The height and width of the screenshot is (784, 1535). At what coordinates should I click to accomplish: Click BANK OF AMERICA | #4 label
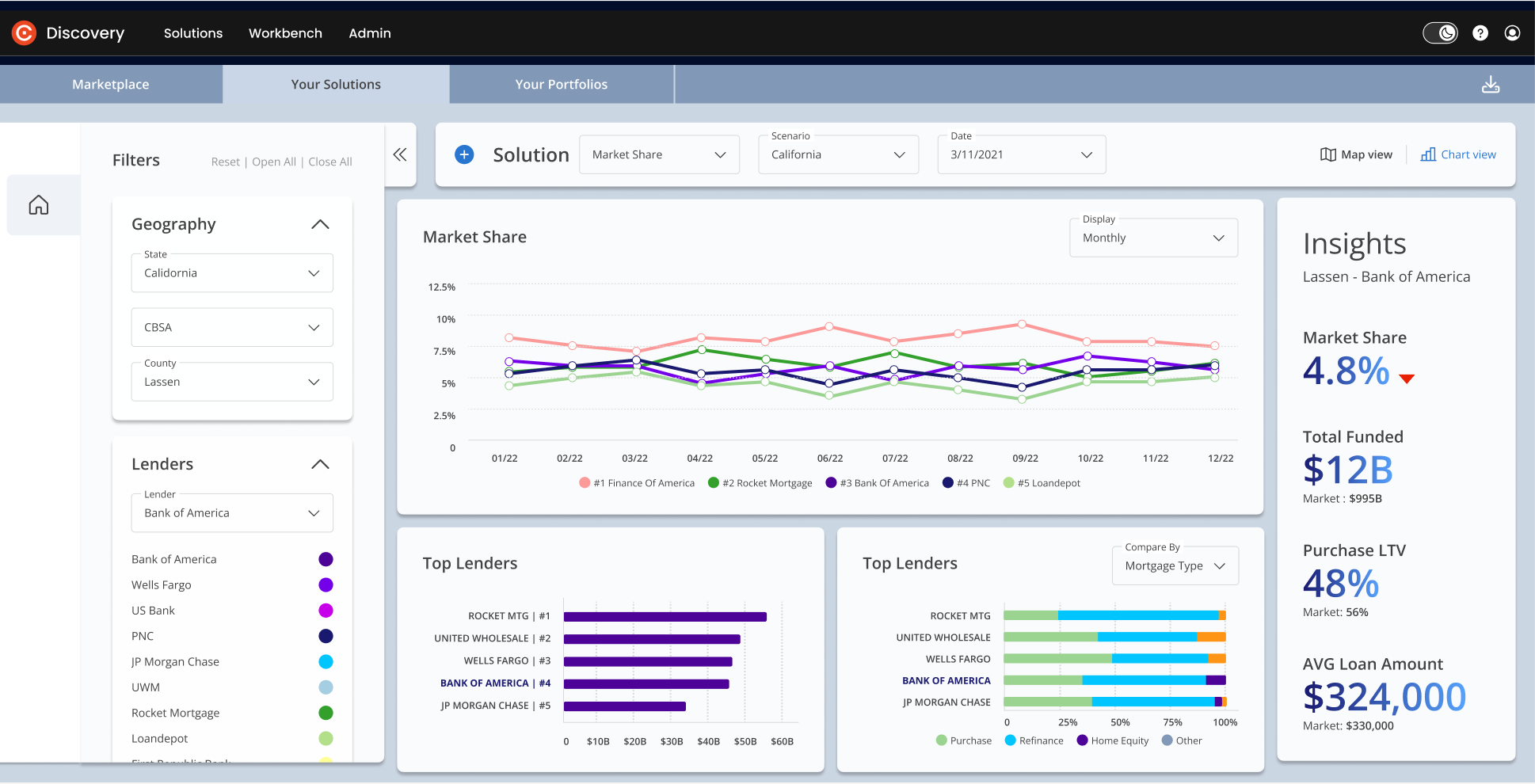[495, 683]
